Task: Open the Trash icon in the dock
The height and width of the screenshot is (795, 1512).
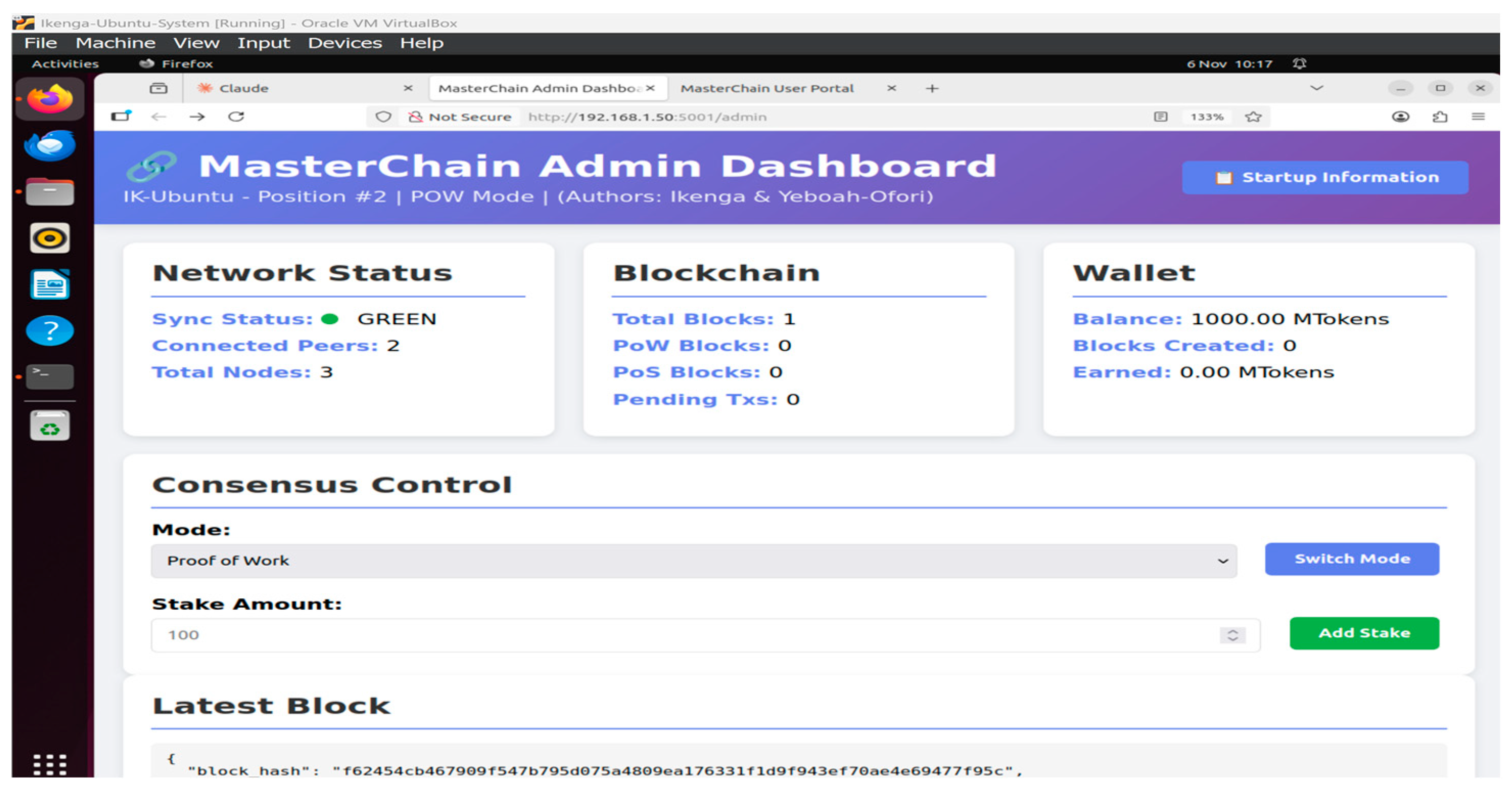Action: tap(50, 425)
